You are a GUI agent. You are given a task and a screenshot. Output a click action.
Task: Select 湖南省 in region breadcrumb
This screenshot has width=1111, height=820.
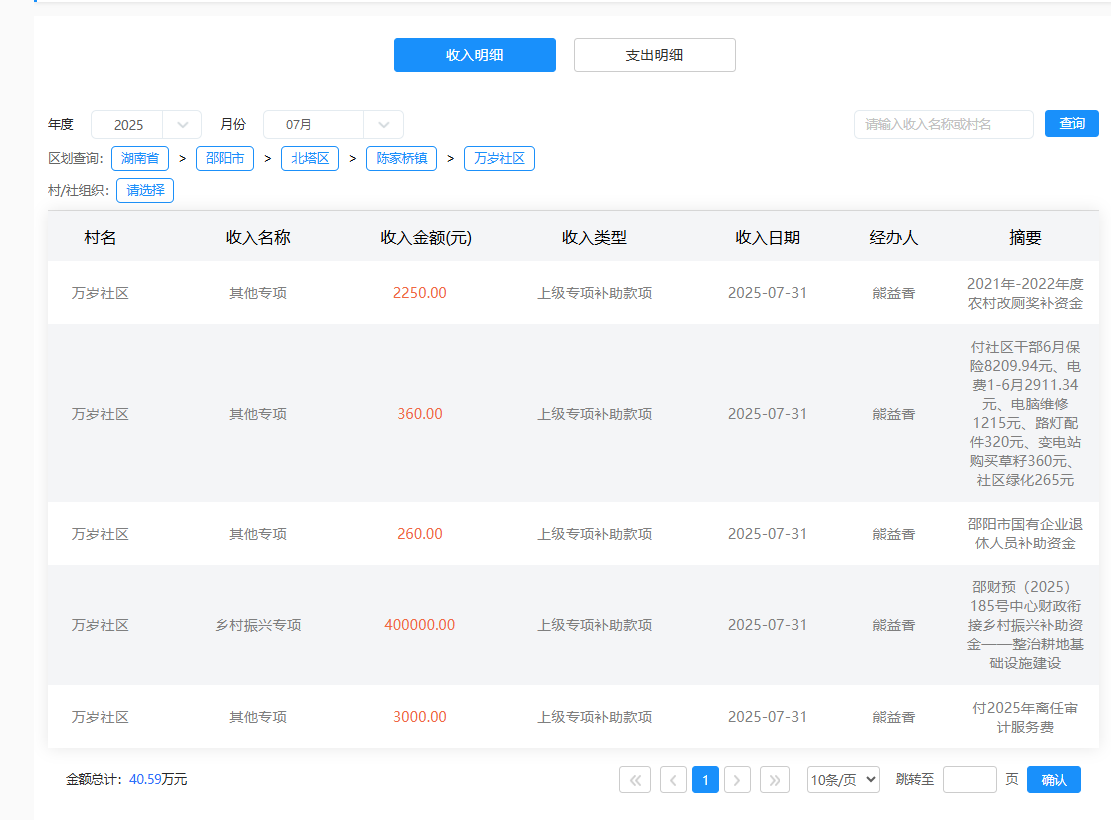tap(140, 159)
